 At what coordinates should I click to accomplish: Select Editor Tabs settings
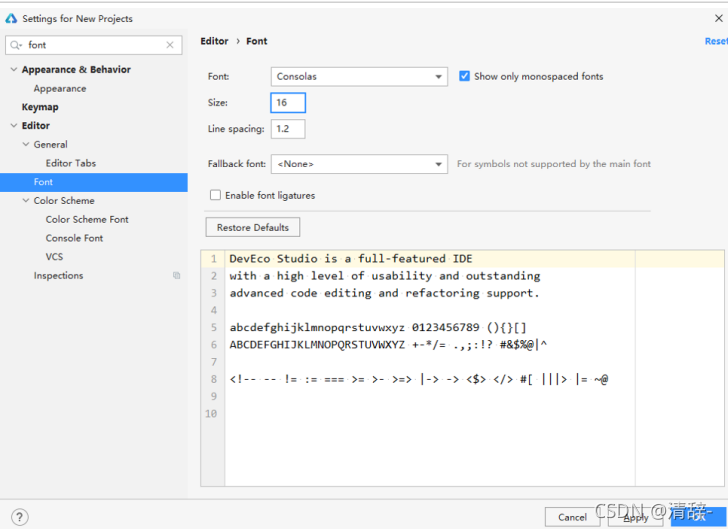(x=71, y=163)
